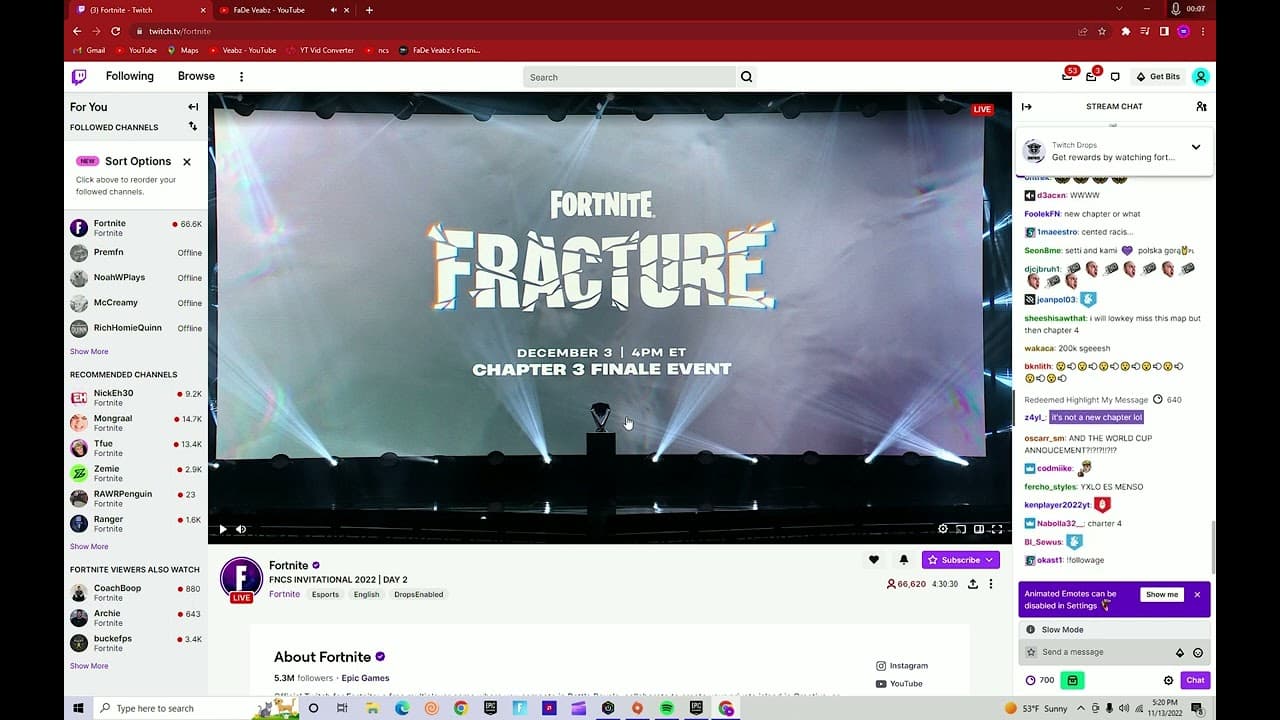Open video player settings gear

(943, 529)
